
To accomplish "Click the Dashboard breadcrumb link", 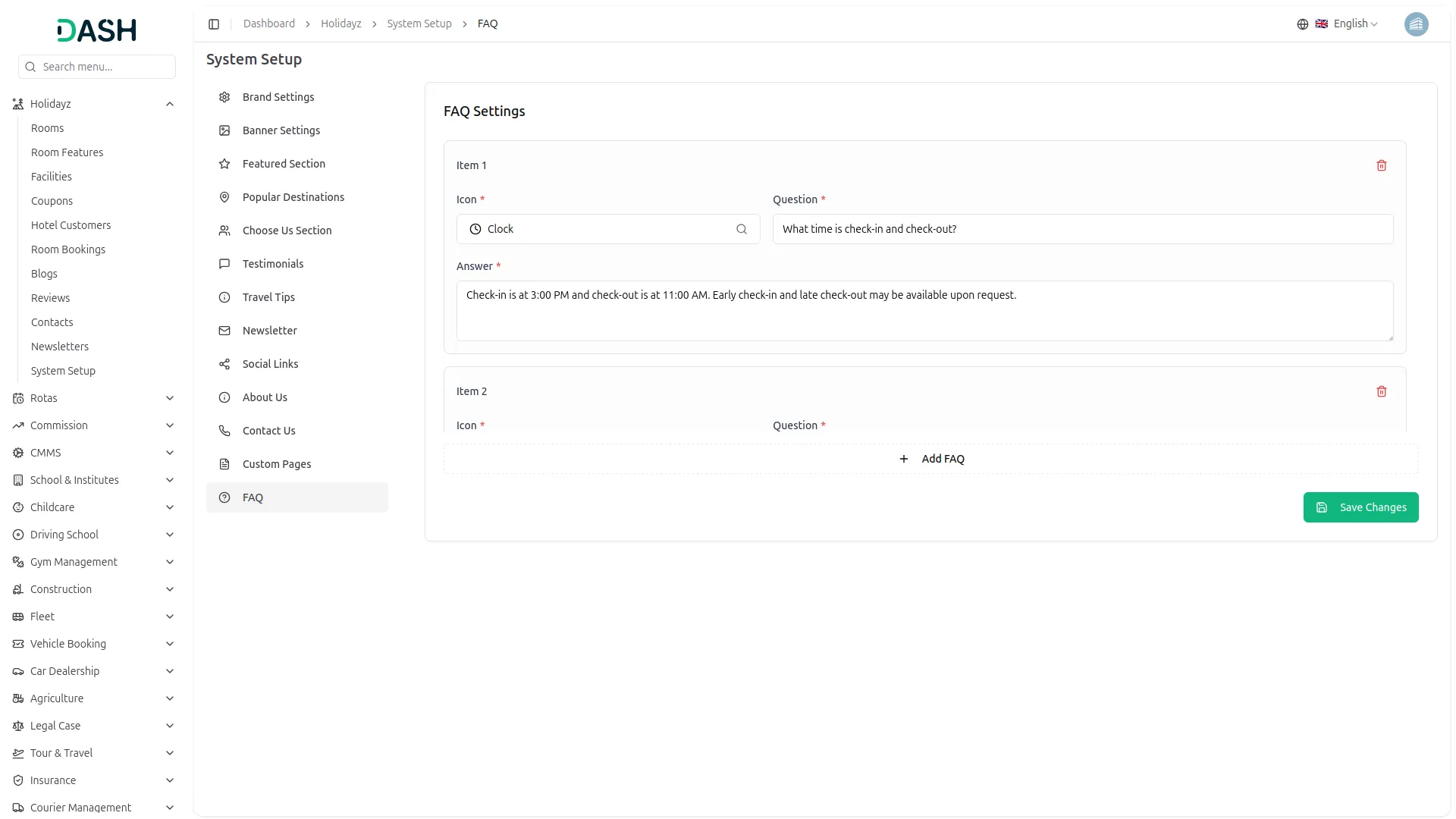I will pyautogui.click(x=268, y=24).
